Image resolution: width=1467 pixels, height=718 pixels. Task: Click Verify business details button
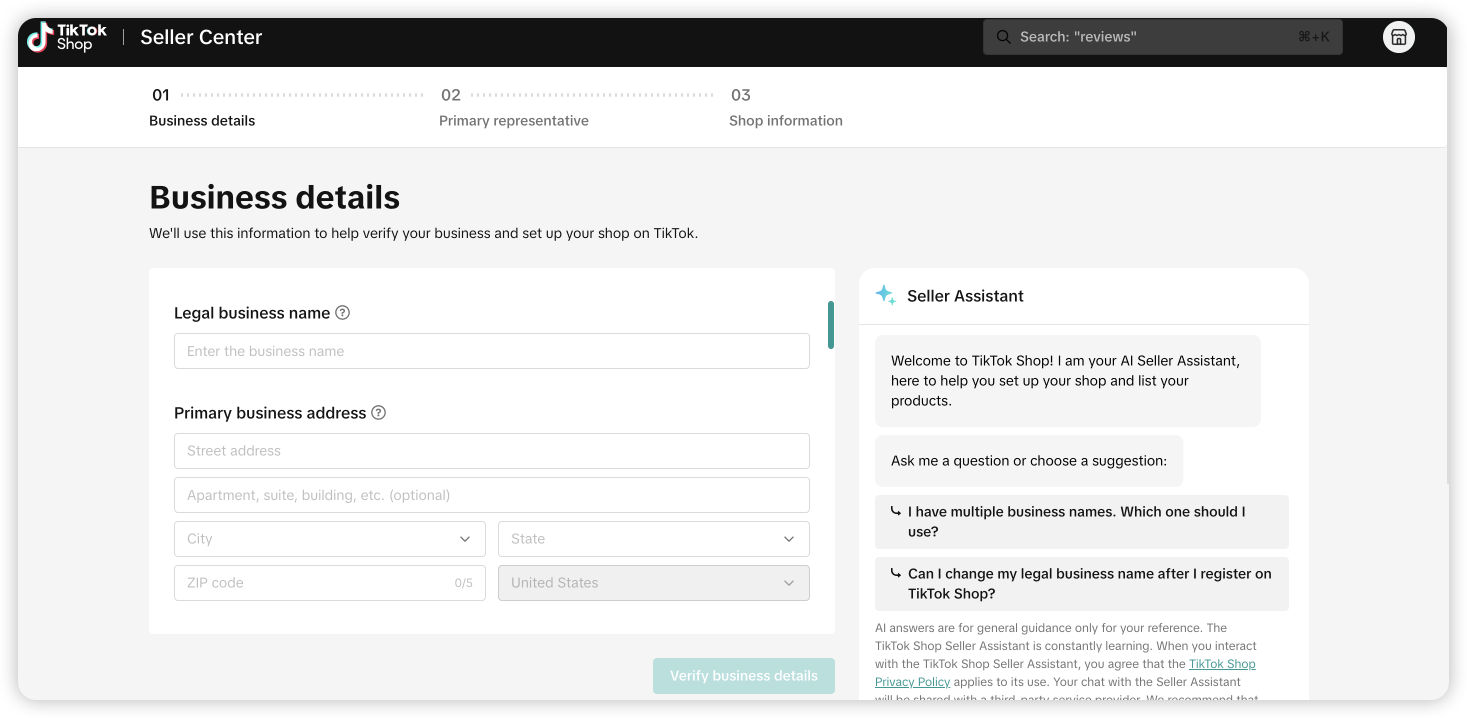pos(744,676)
